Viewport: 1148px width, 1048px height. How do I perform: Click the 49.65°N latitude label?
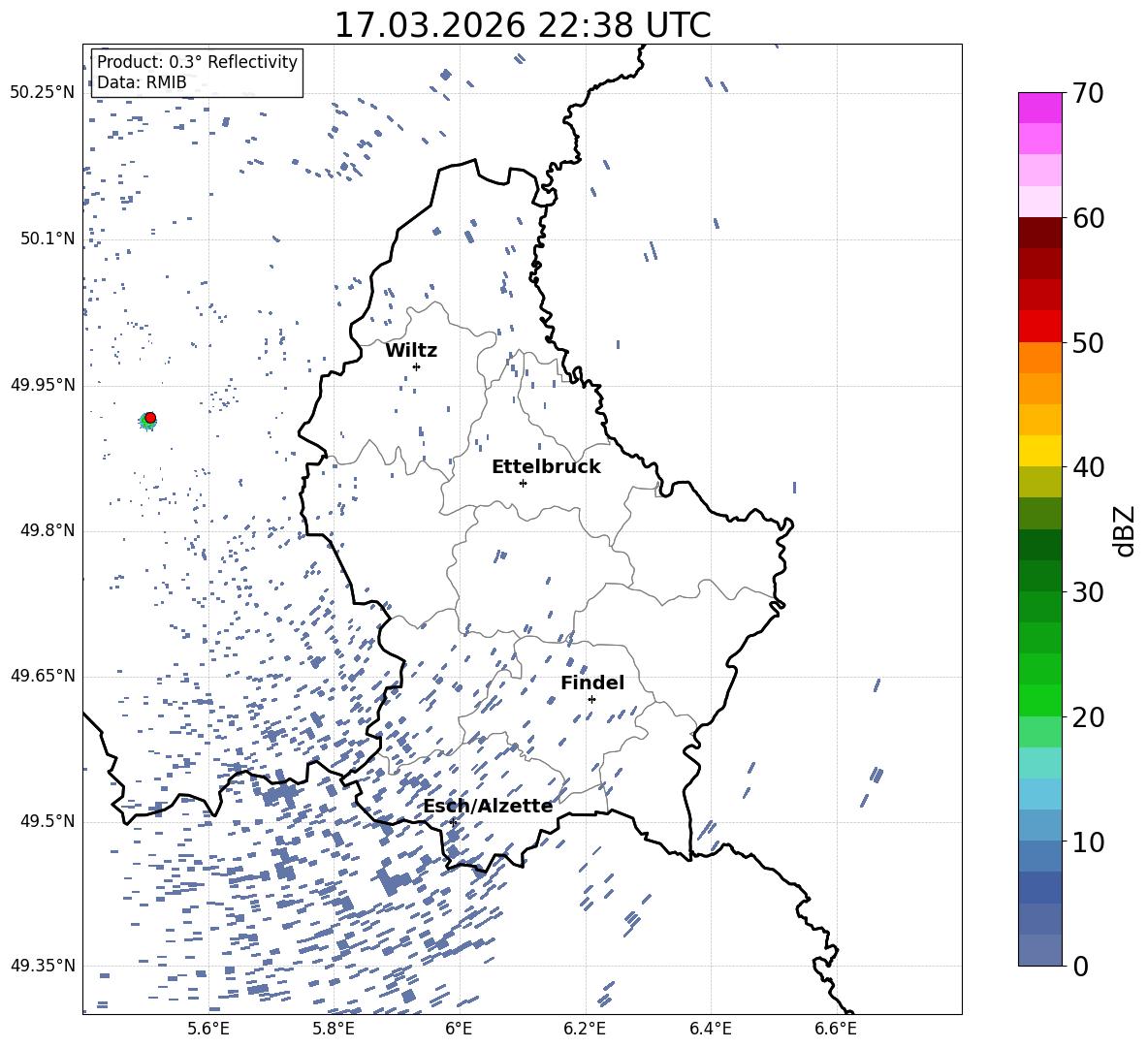(x=43, y=676)
